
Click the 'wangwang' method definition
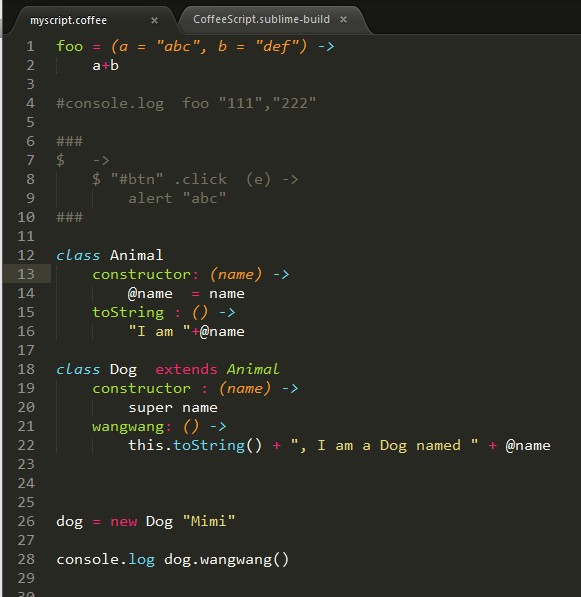[x=129, y=427]
